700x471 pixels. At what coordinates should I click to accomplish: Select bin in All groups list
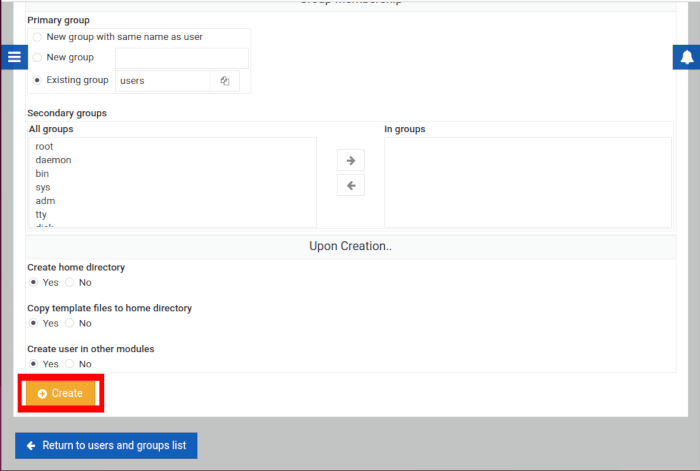click(x=42, y=174)
